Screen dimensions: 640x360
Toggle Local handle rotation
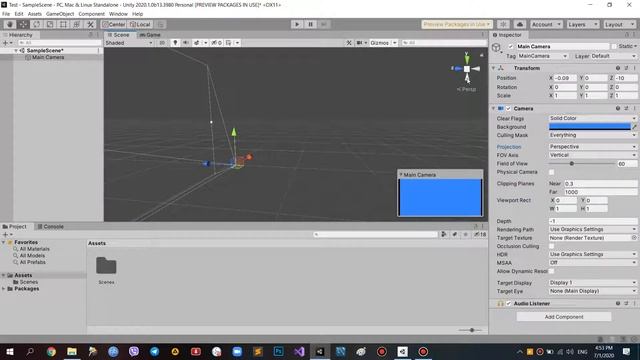[x=140, y=24]
